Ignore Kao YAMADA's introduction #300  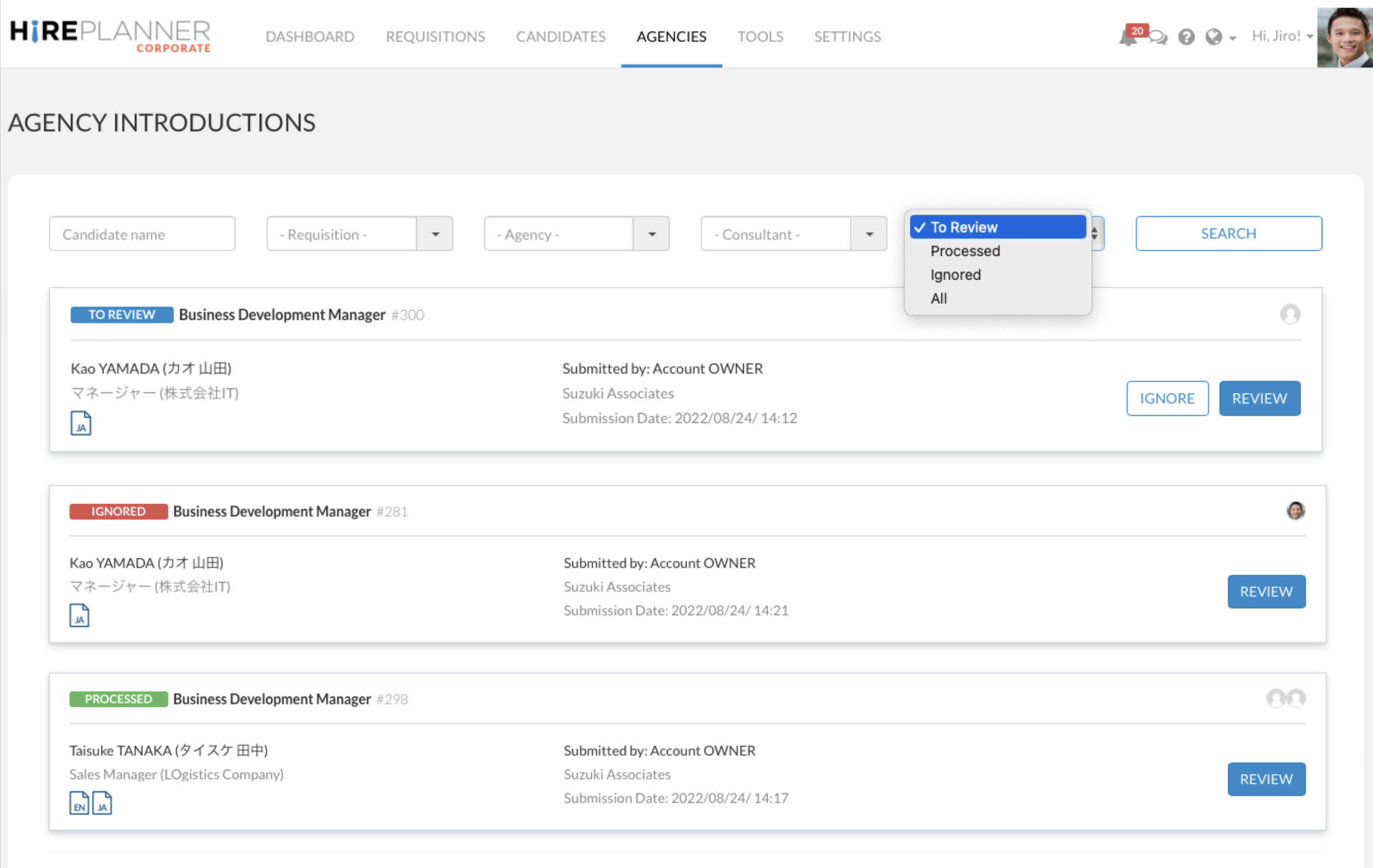pyautogui.click(x=1167, y=398)
